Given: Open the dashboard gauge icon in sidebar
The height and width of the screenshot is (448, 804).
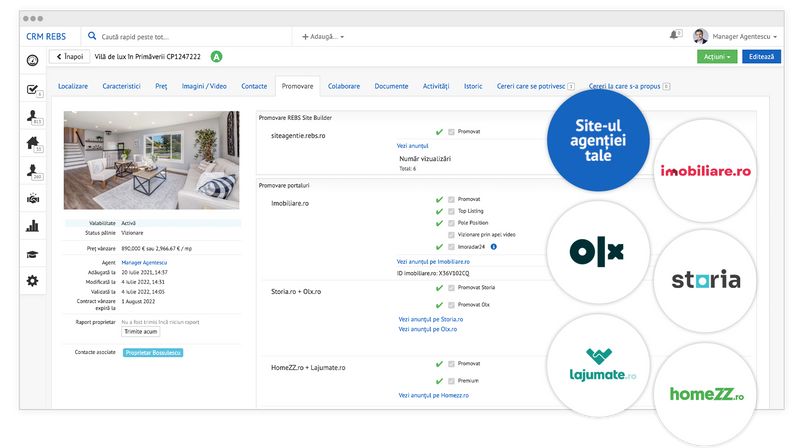Looking at the screenshot, I should (33, 60).
